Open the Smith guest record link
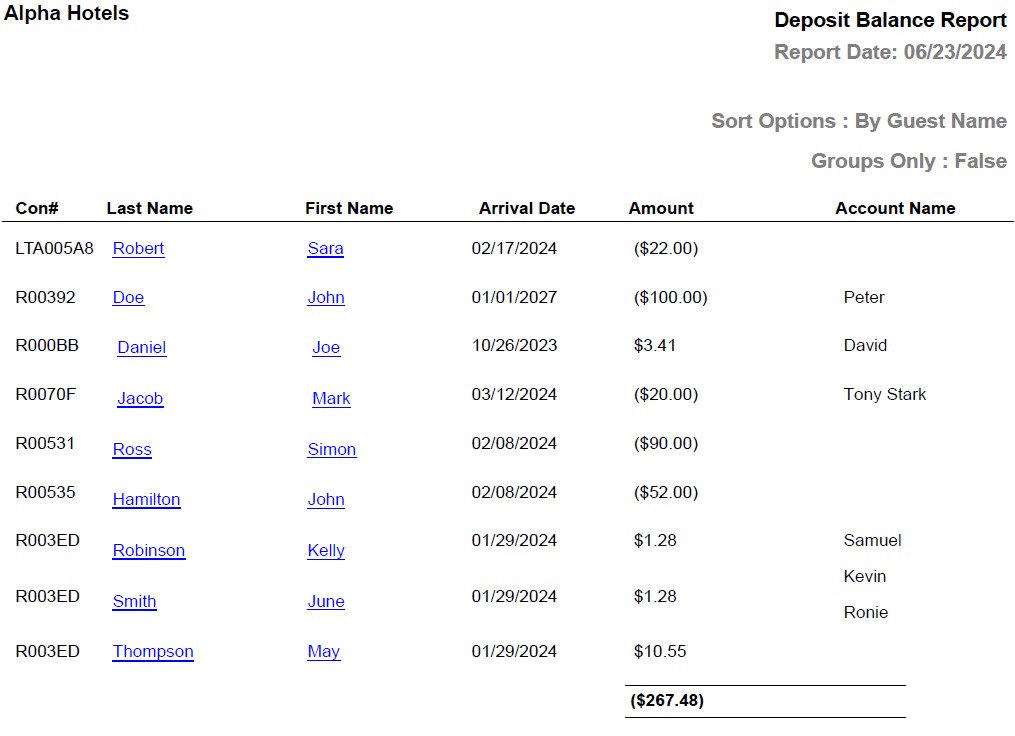This screenshot has height=736, width=1015. tap(134, 601)
